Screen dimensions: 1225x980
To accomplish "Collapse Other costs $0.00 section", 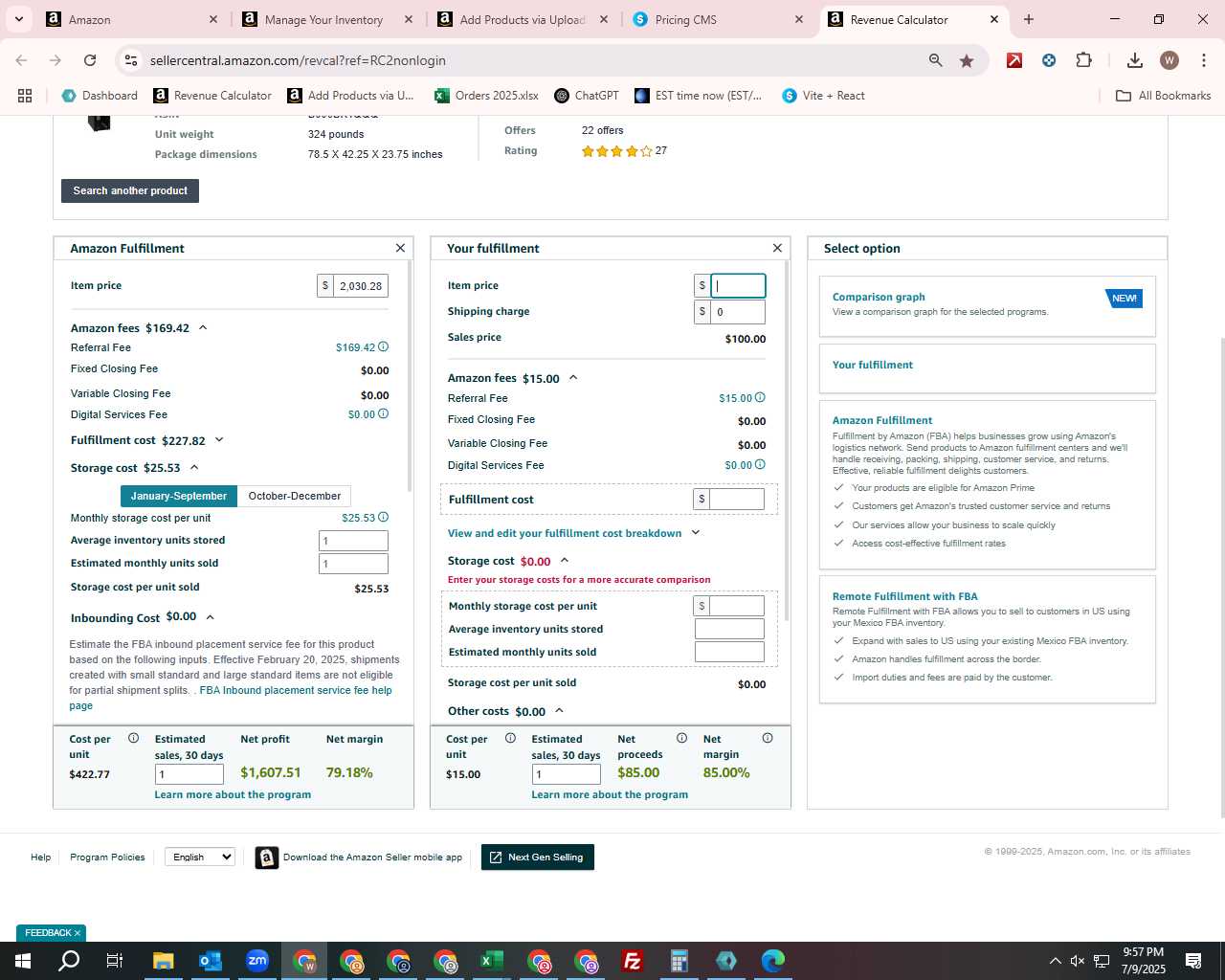I will tap(559, 710).
